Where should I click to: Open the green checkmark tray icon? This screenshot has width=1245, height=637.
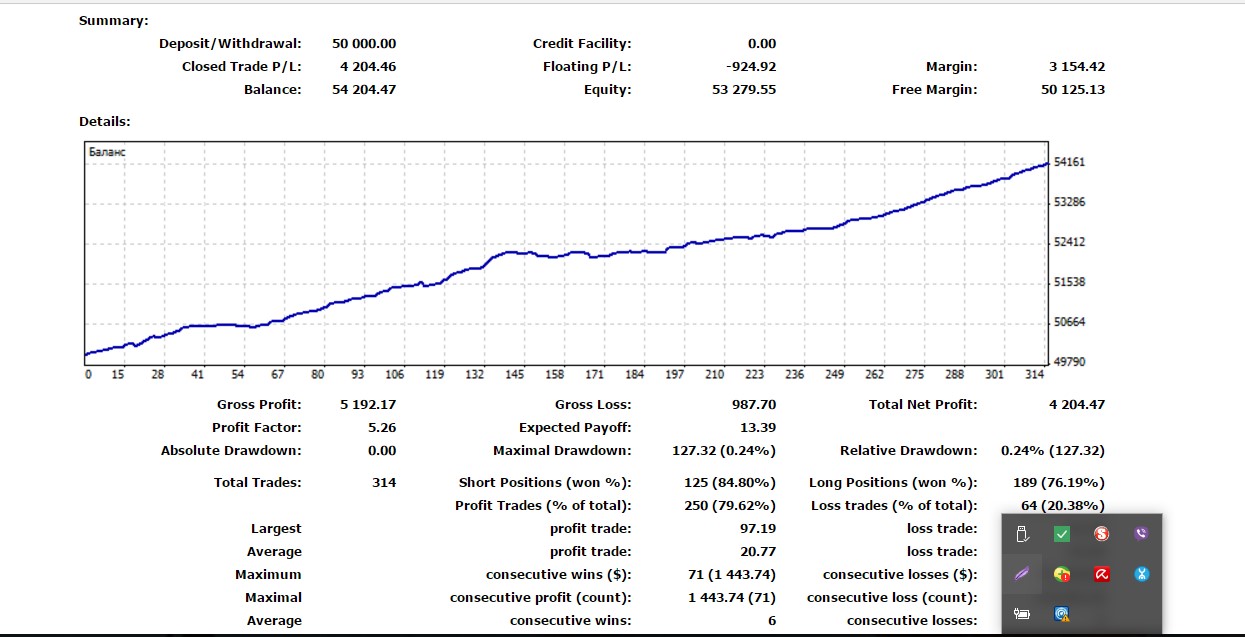tap(1062, 534)
